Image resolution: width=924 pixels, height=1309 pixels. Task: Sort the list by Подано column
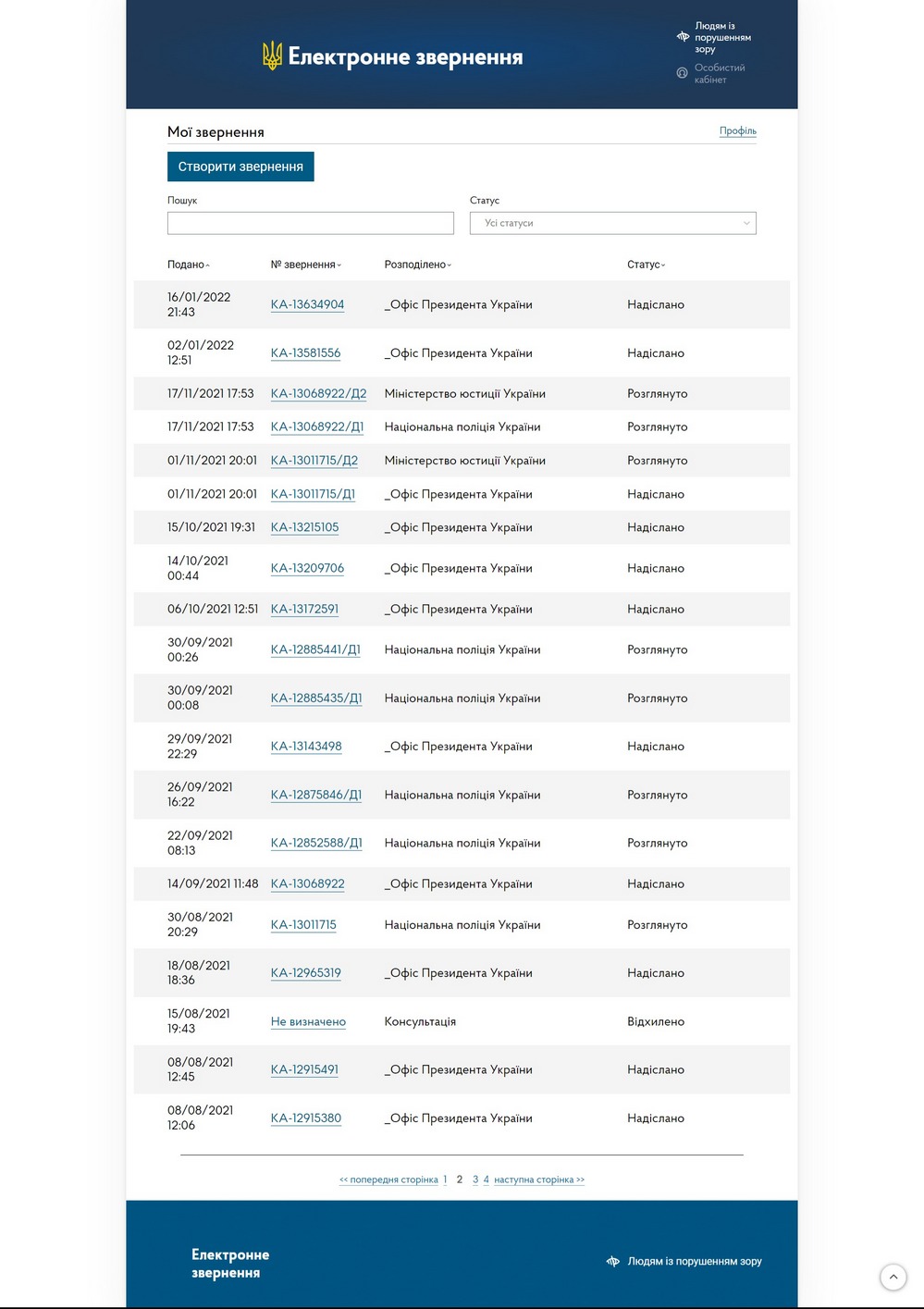click(x=188, y=265)
